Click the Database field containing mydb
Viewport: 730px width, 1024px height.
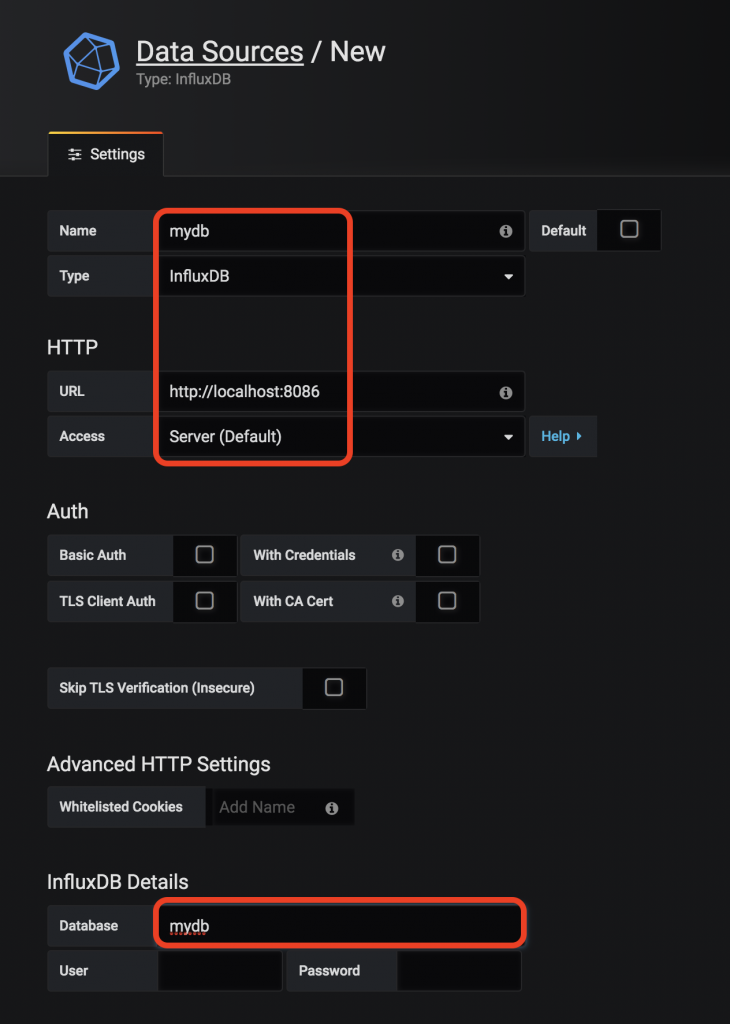pyautogui.click(x=340, y=925)
